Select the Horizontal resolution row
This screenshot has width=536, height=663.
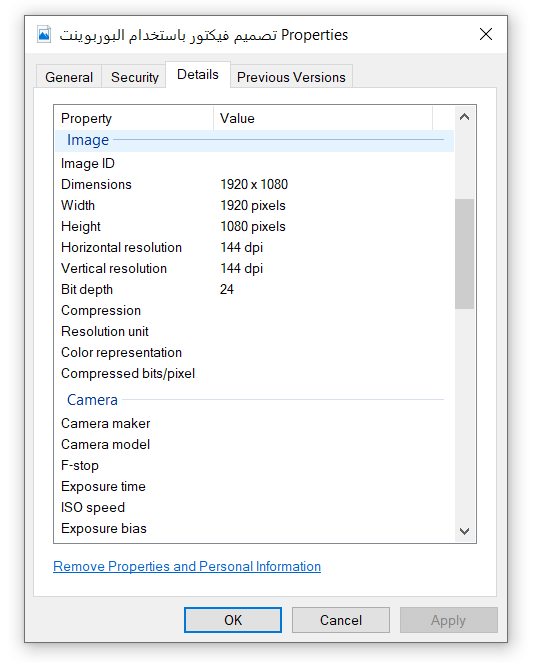pos(254,247)
